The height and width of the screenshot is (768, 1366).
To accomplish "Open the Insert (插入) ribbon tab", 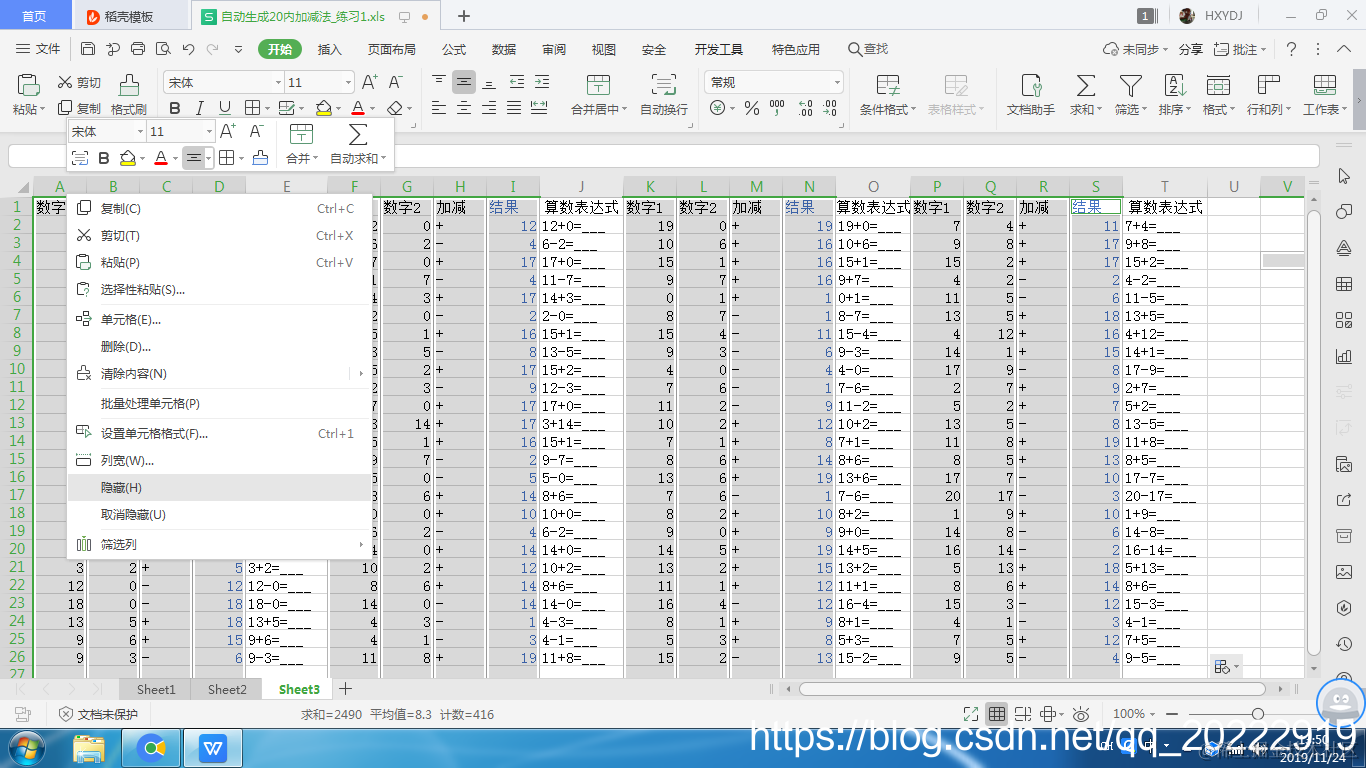I will coord(329,49).
